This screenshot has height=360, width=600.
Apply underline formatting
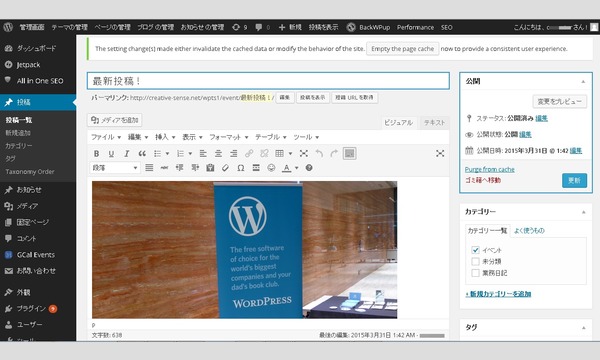(111, 153)
